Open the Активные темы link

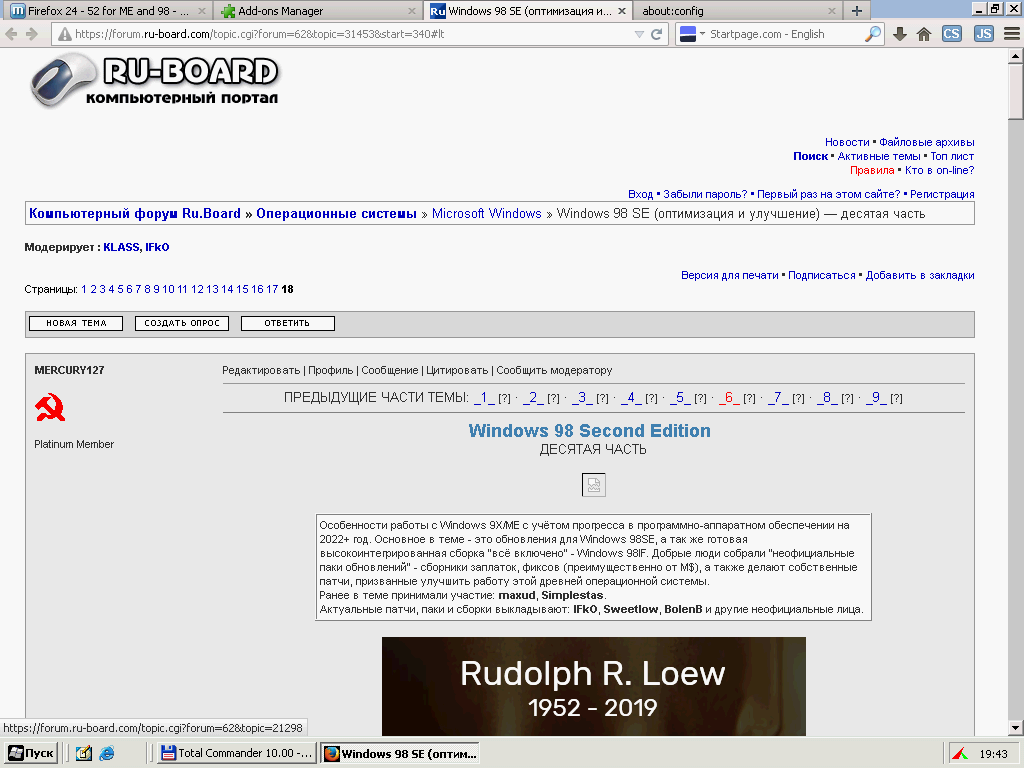pos(879,156)
